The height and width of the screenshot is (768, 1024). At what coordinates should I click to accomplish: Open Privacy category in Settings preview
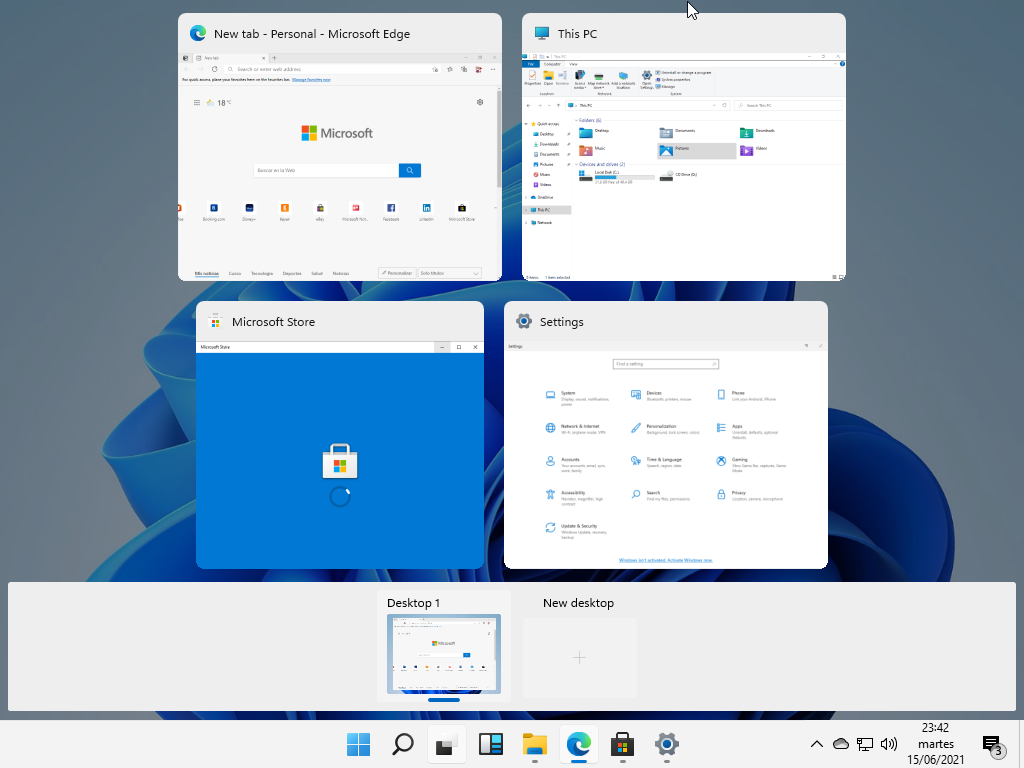(749, 495)
